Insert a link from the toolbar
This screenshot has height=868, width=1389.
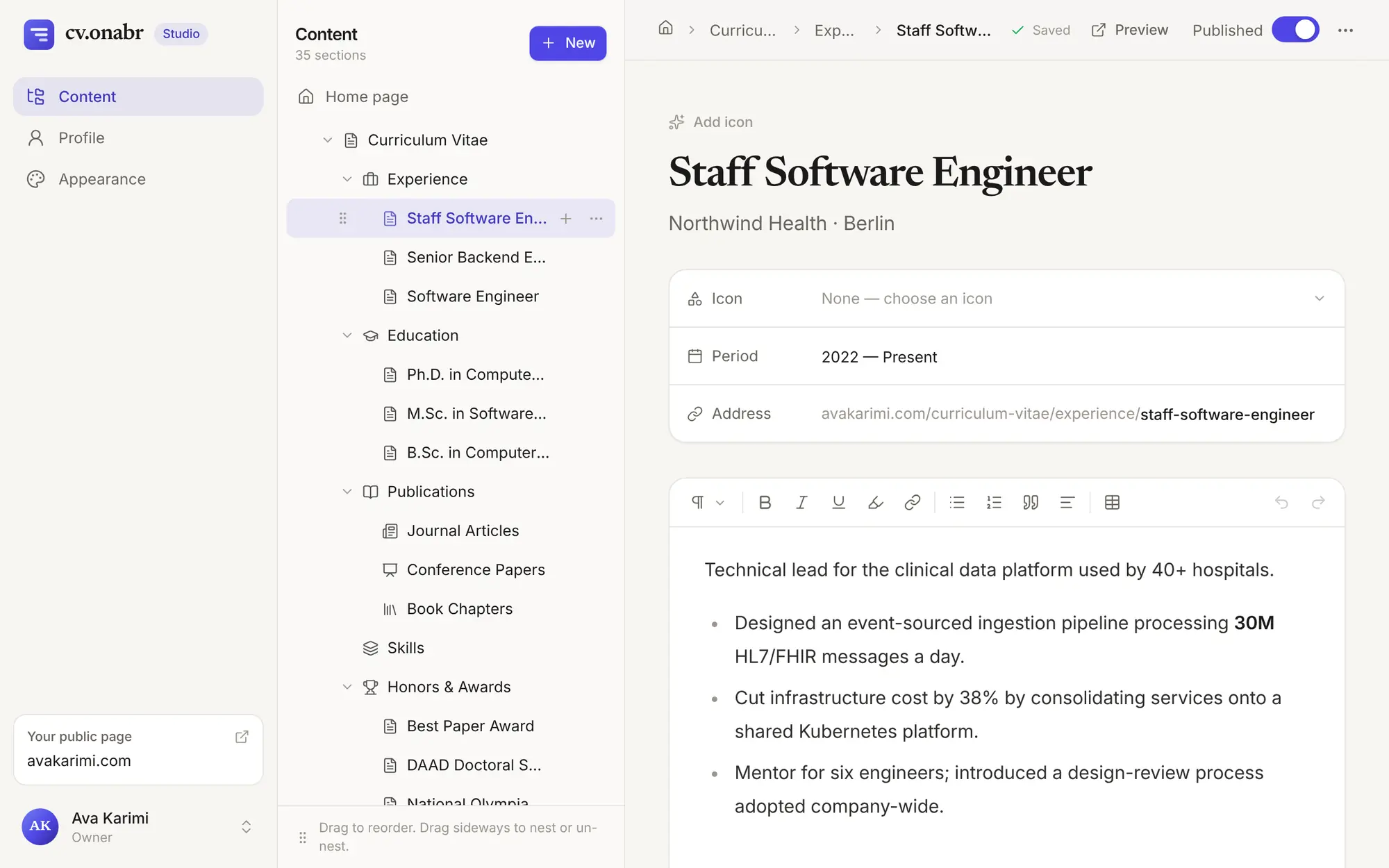point(912,503)
